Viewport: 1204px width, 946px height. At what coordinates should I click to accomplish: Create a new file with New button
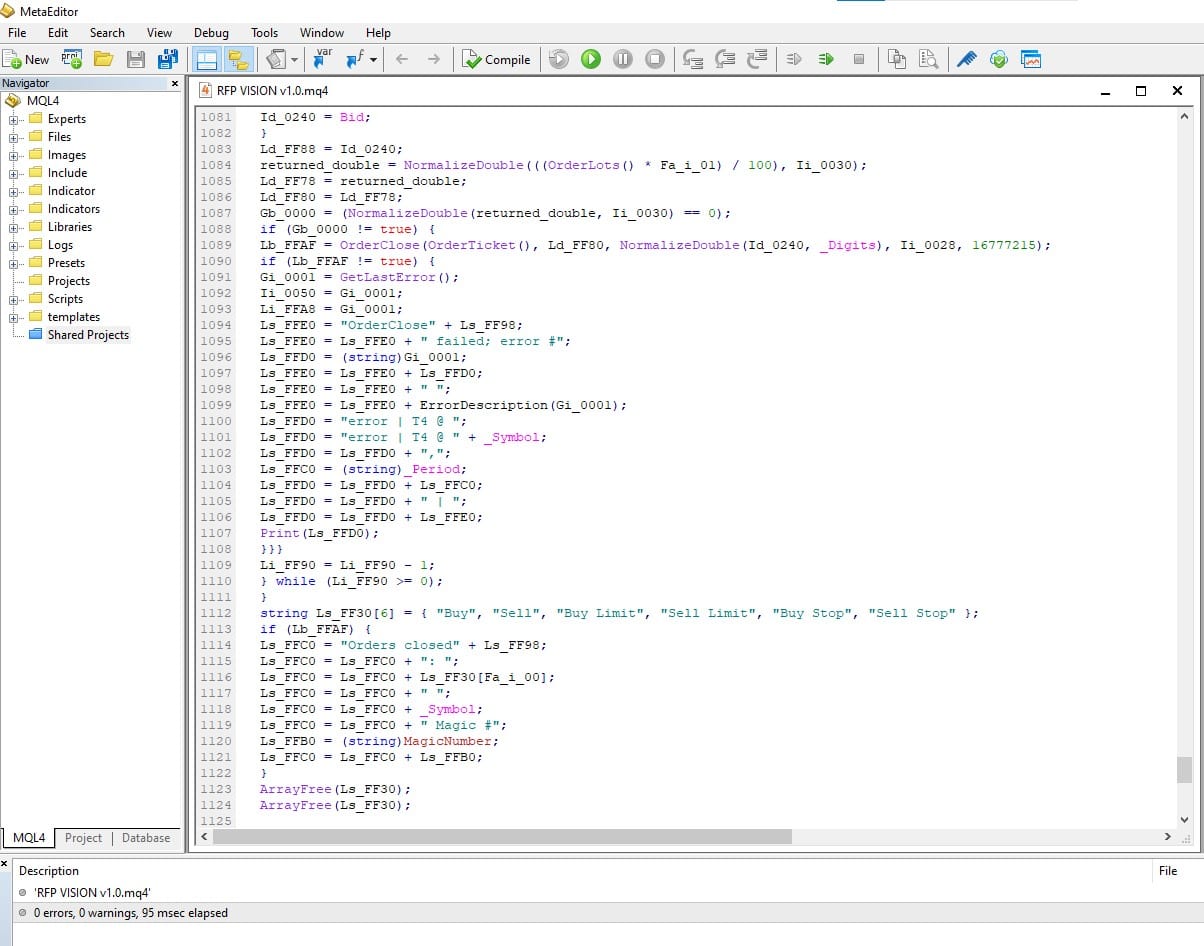26,60
